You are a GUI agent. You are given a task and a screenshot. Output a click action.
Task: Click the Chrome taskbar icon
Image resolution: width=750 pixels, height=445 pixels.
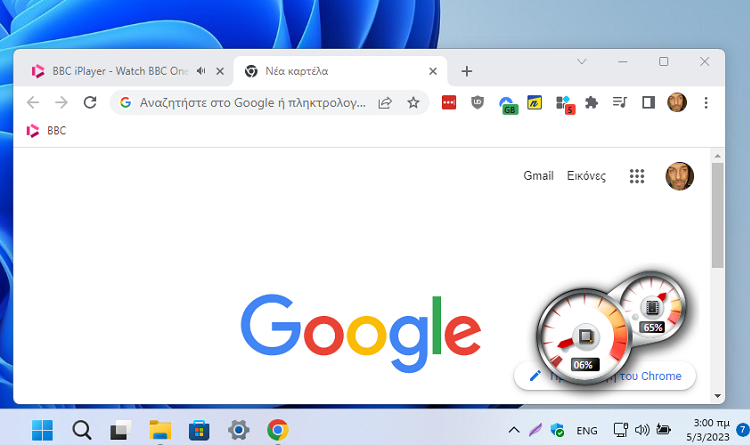(278, 430)
